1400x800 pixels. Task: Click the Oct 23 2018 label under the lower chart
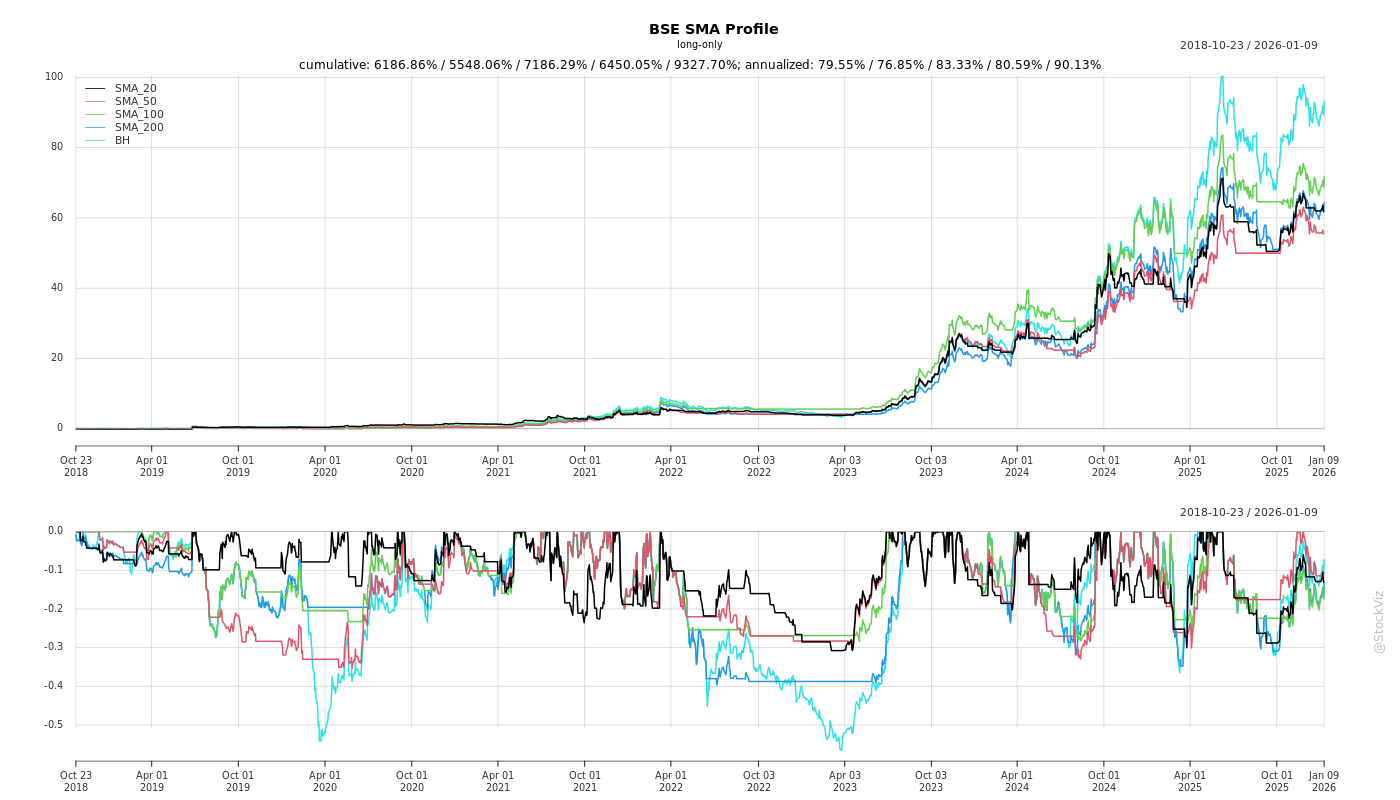(76, 781)
